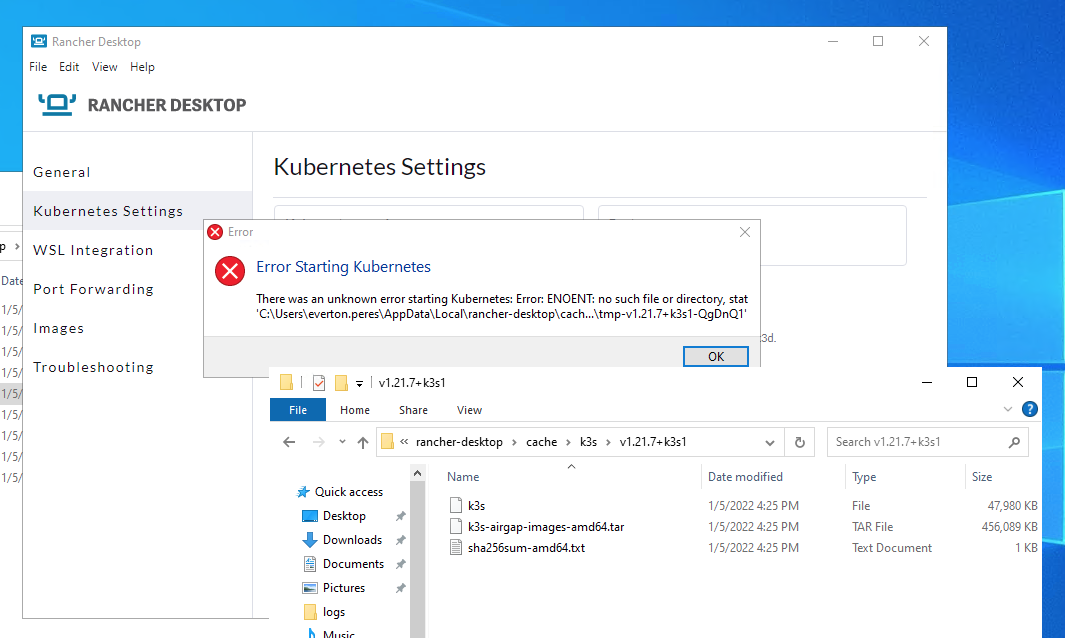The width and height of the screenshot is (1065, 638).
Task: Open the File menu in Rancher Desktop
Action: pos(38,67)
